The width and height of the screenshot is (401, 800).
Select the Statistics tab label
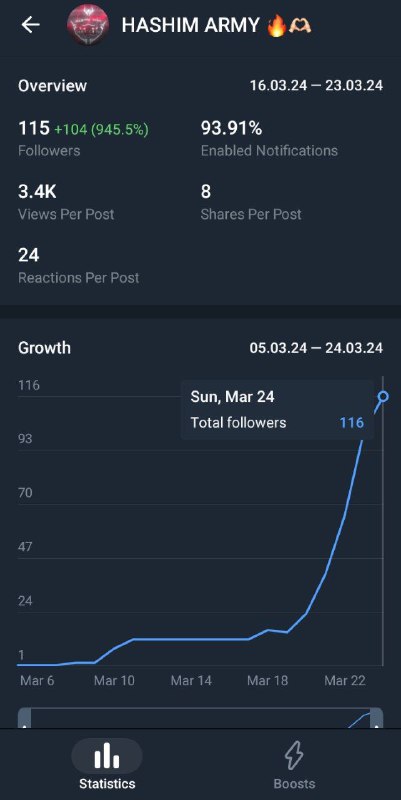point(107,784)
